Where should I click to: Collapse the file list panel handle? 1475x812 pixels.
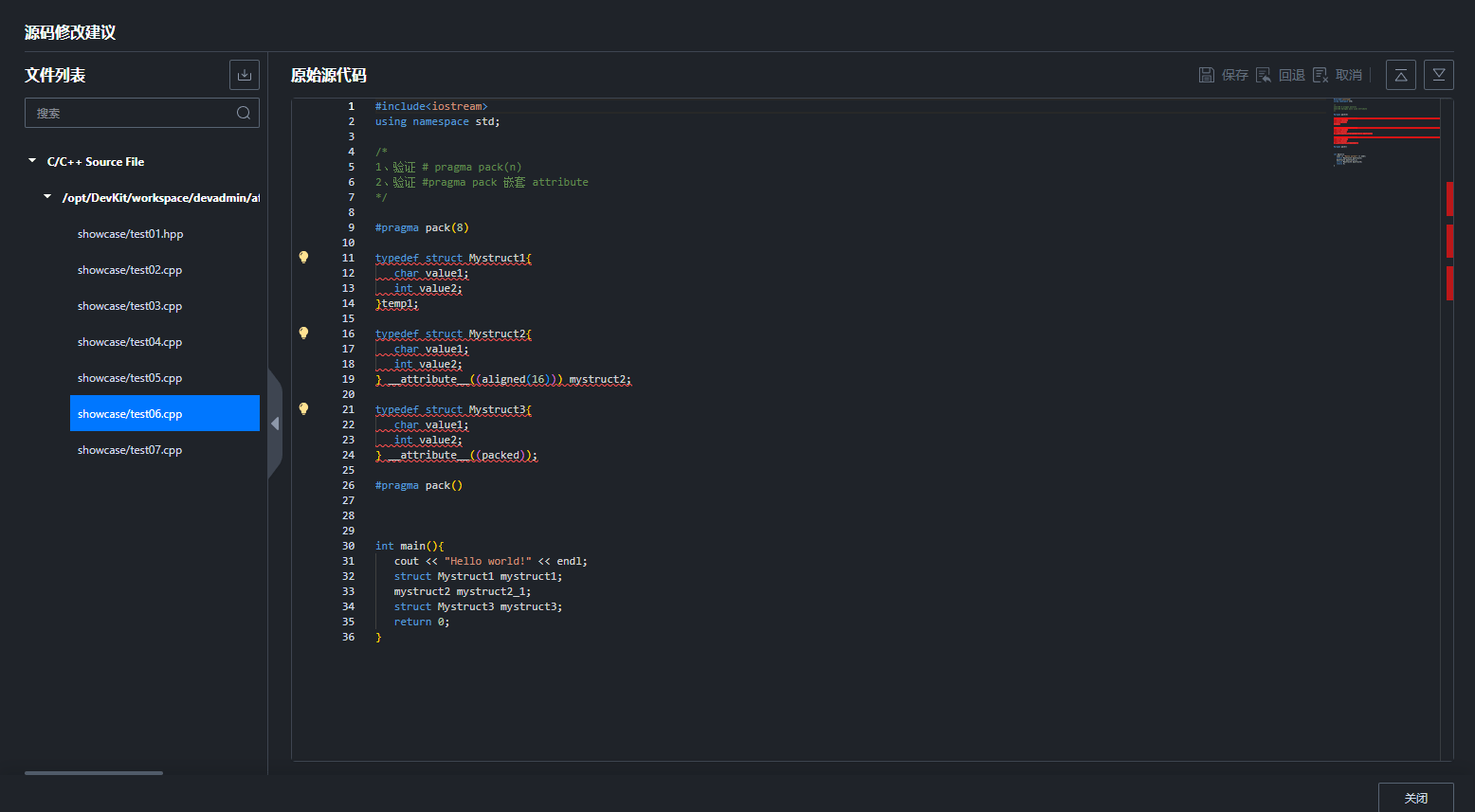tap(275, 424)
